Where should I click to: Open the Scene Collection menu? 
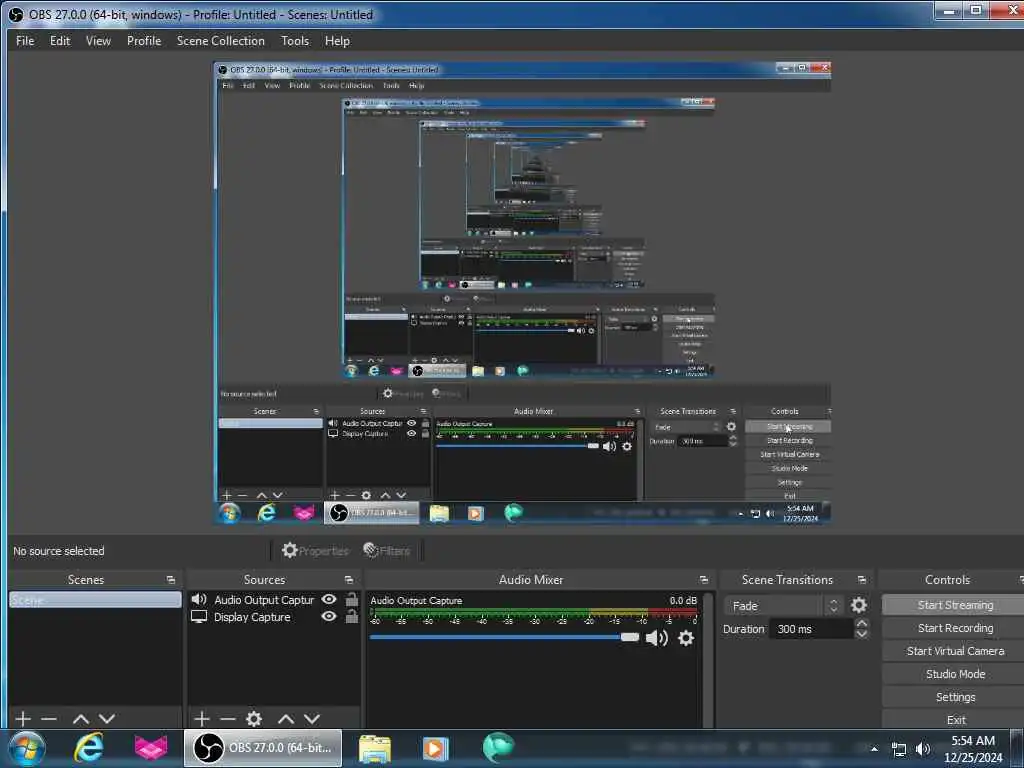point(221,40)
